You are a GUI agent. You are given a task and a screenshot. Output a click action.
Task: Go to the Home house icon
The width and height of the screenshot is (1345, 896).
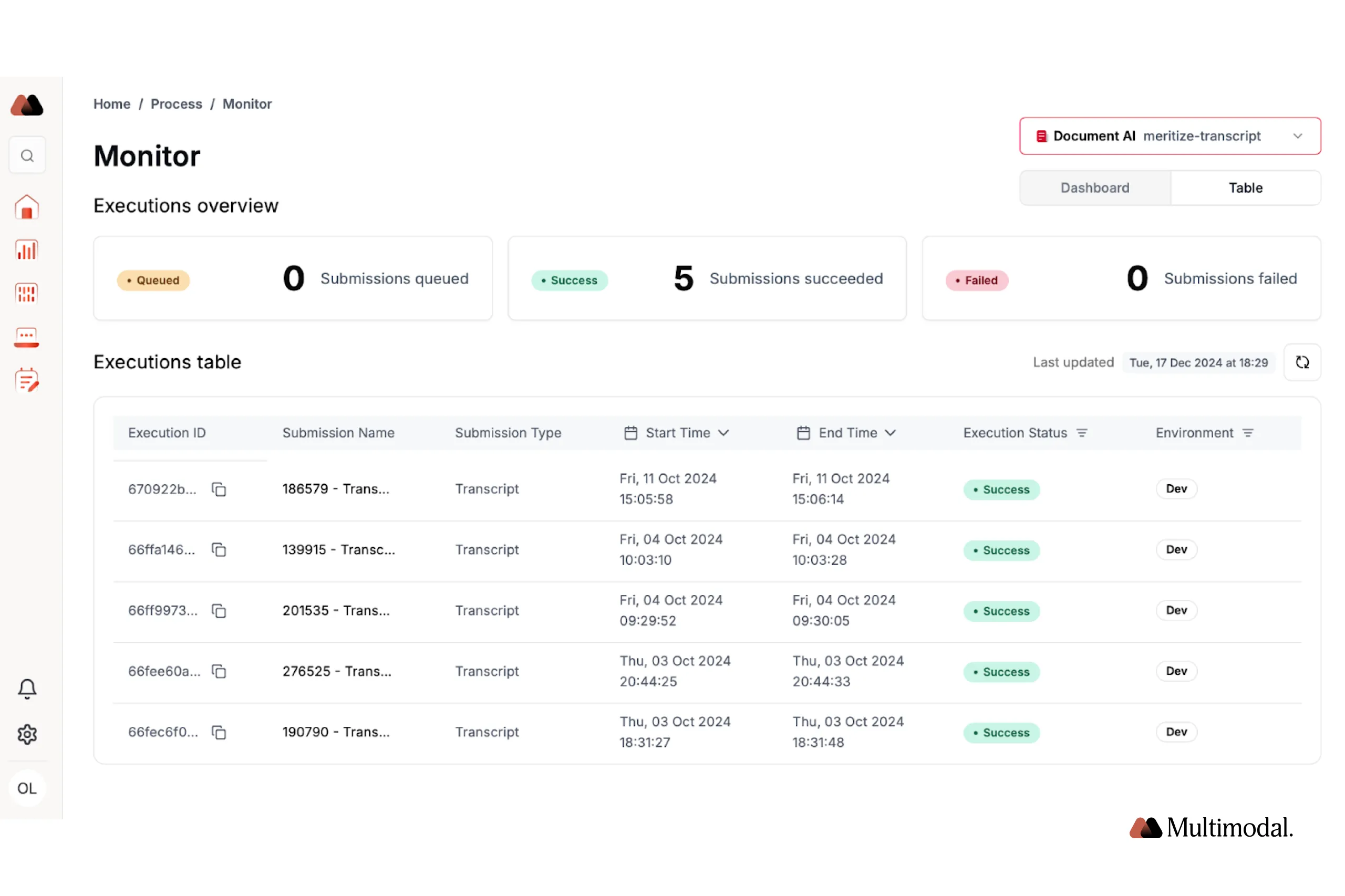click(27, 207)
